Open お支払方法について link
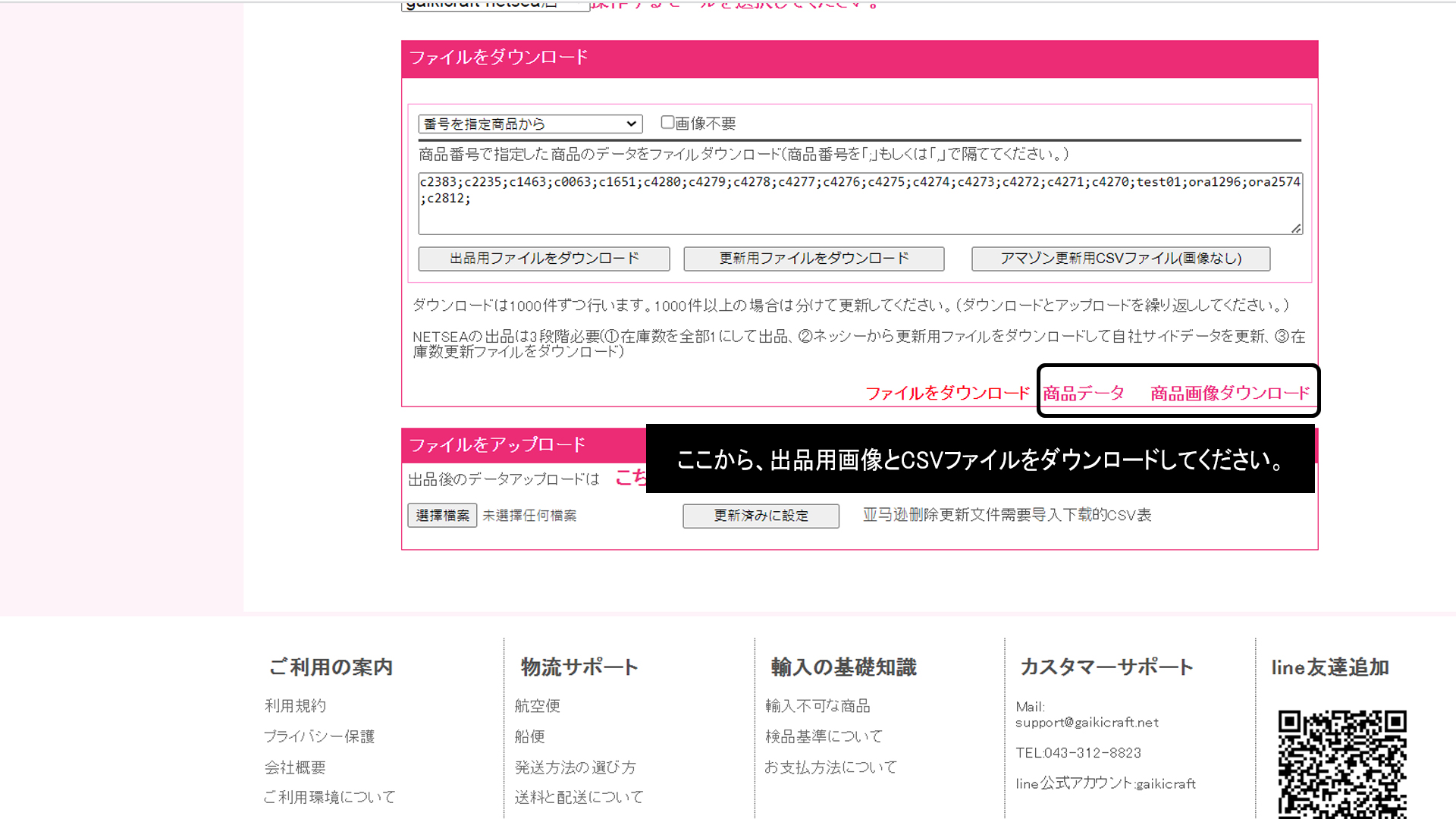1456x819 pixels. [830, 767]
